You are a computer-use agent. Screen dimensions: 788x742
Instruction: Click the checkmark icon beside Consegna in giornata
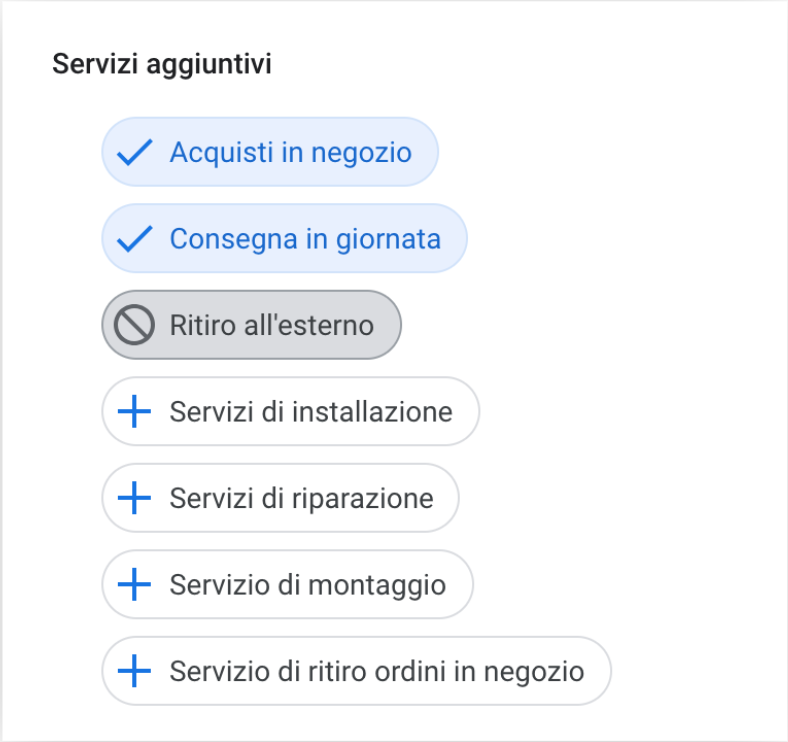[x=134, y=239]
